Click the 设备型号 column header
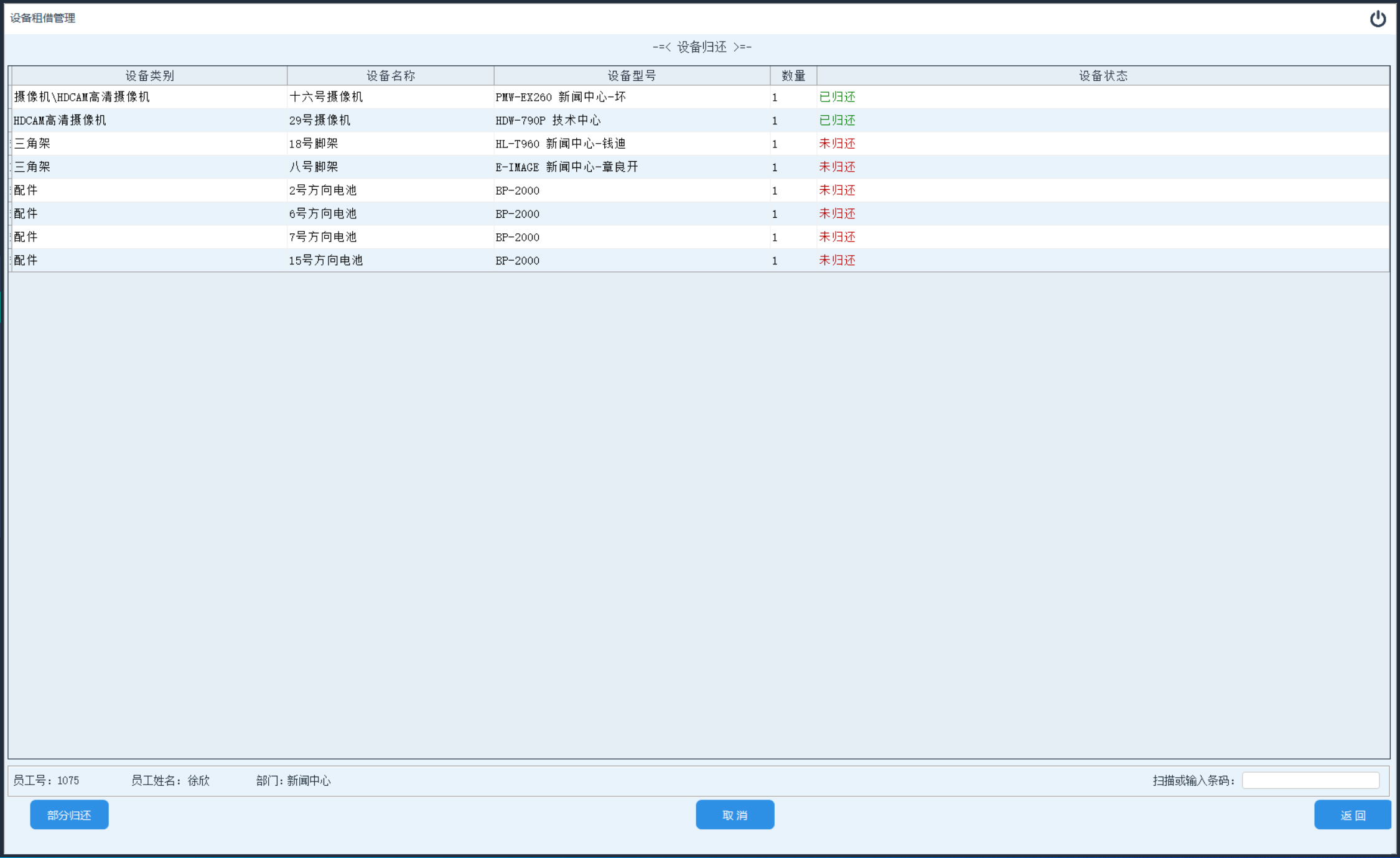Viewport: 1400px width, 858px height. (632, 75)
